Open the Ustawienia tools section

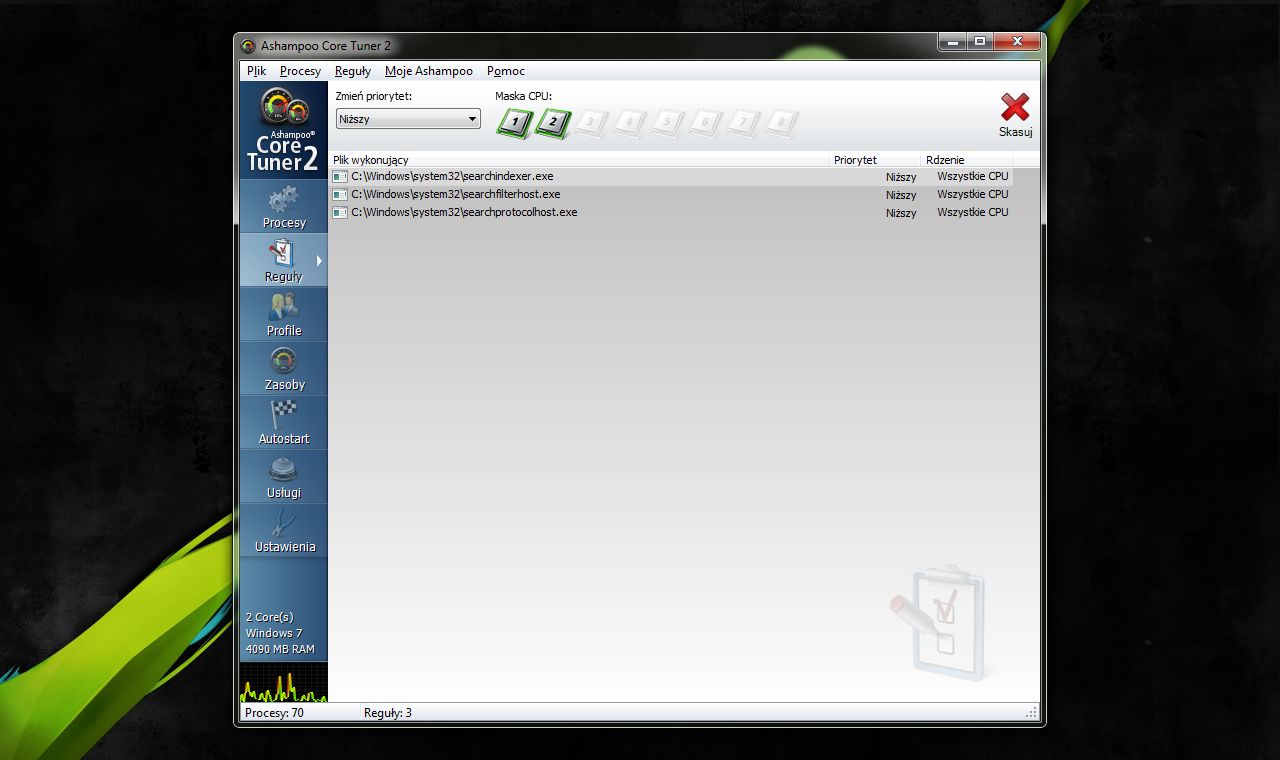(284, 530)
